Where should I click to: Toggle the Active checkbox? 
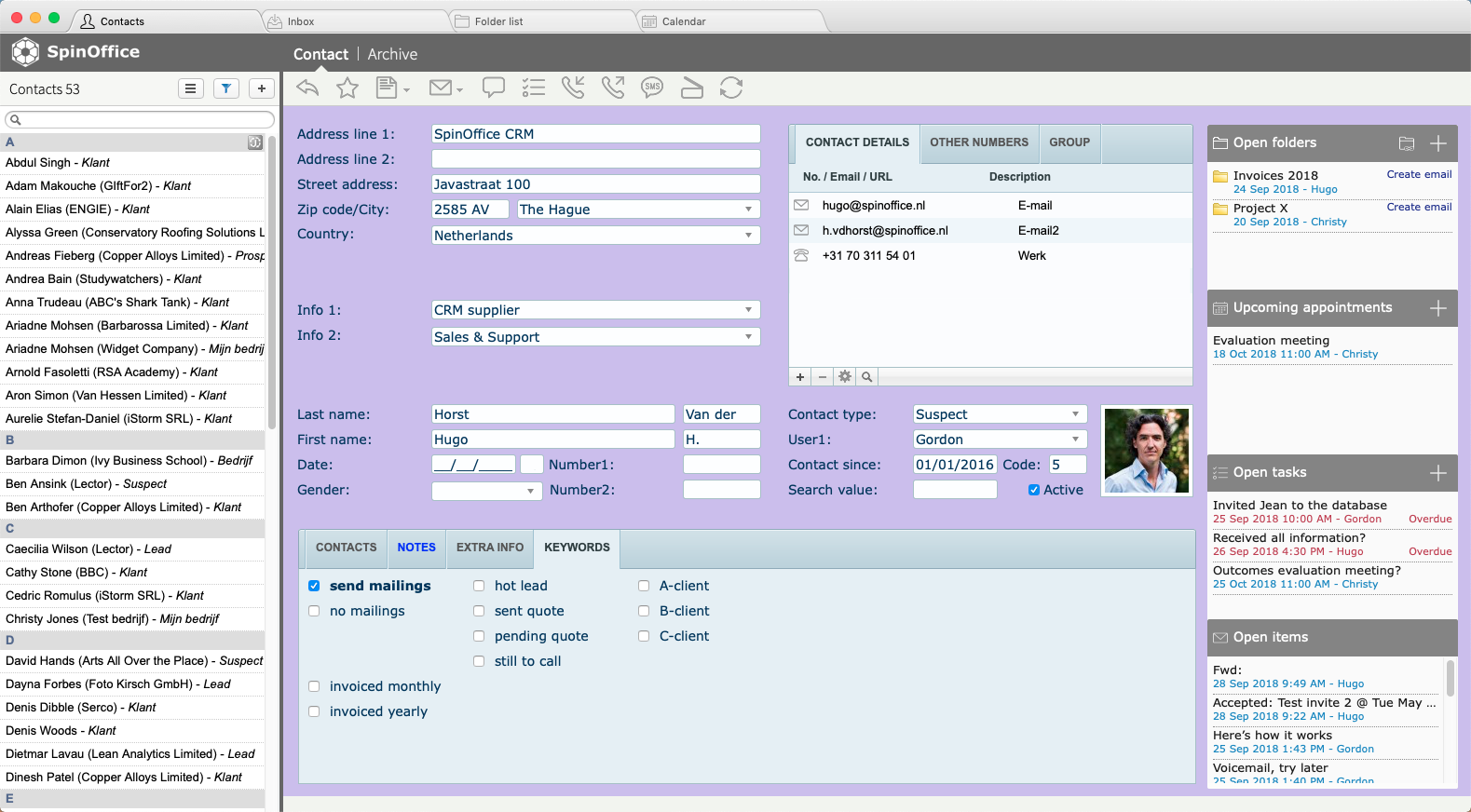[1034, 490]
